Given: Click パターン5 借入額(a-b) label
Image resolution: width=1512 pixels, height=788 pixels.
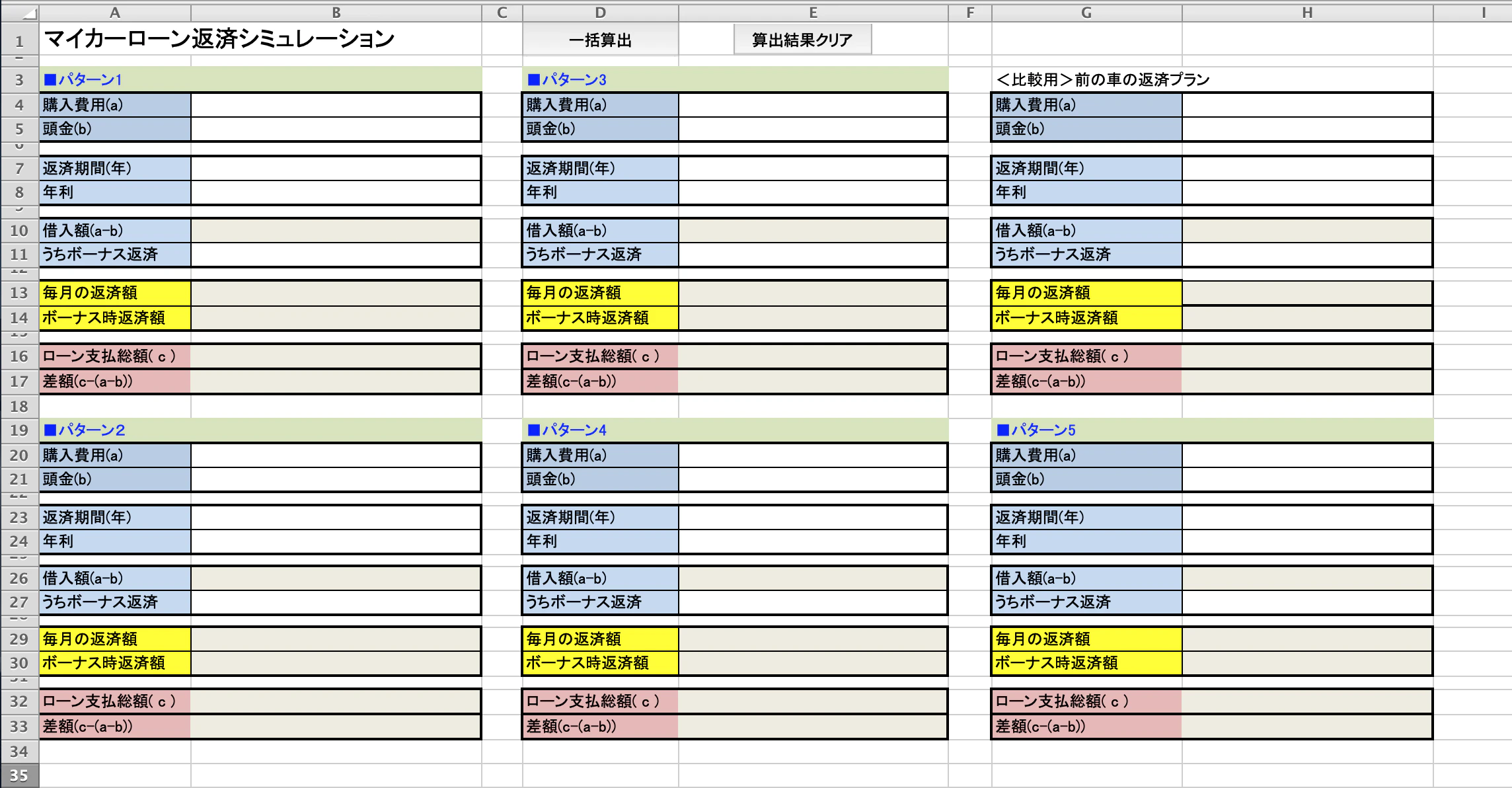Looking at the screenshot, I should pos(1036,578).
